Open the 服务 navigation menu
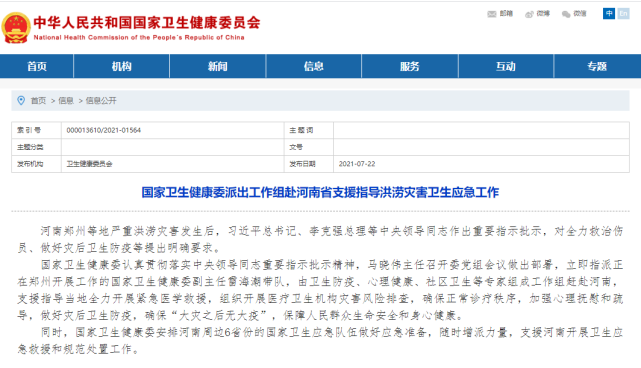 point(410,66)
